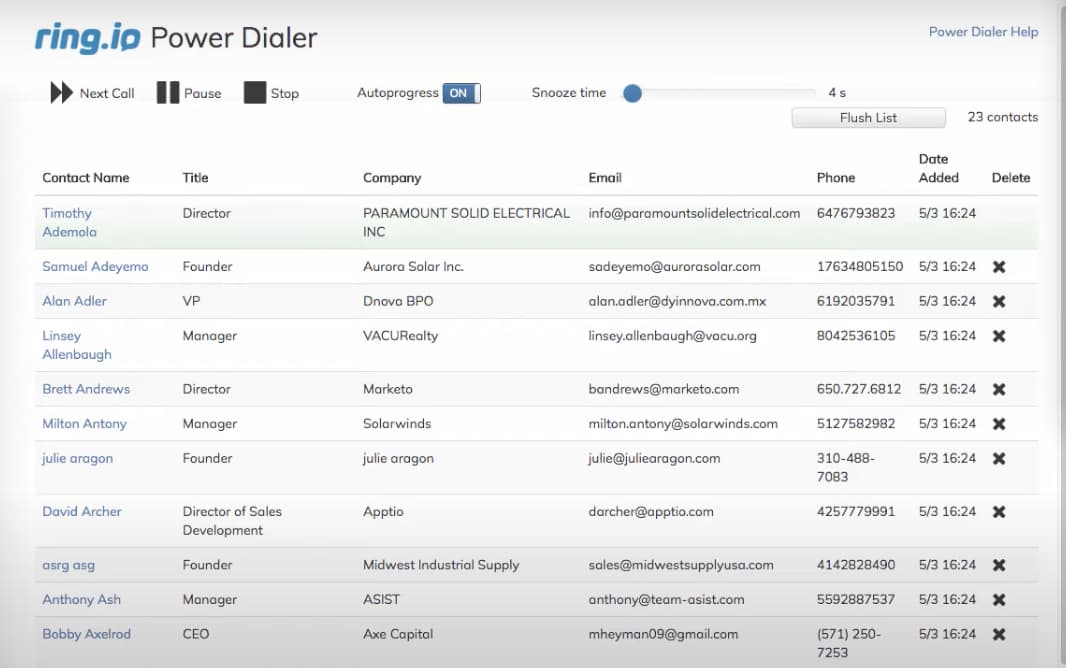The width and height of the screenshot is (1066, 668).
Task: Delete the Samuel Adeyemo contact row
Action: tap(998, 267)
